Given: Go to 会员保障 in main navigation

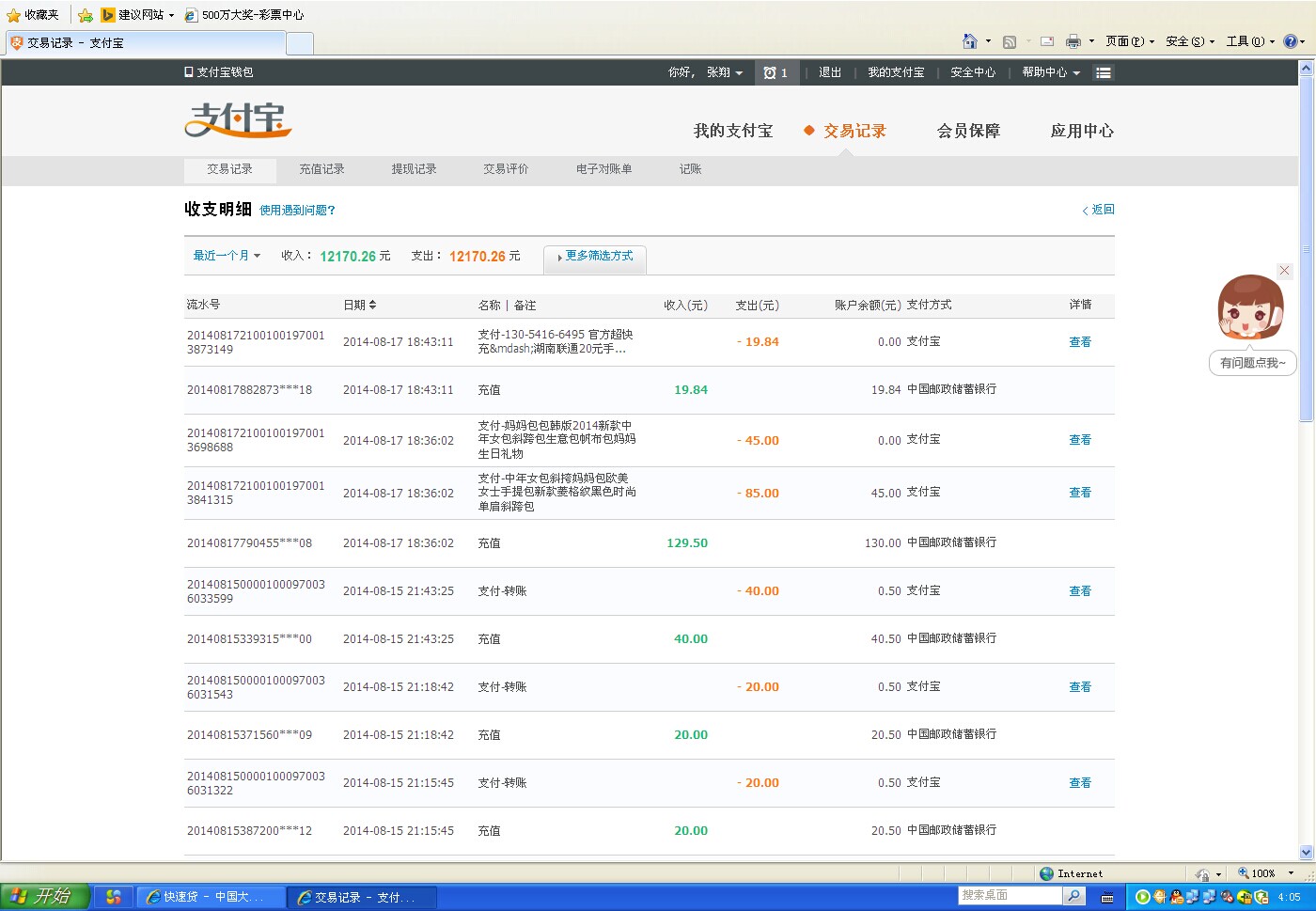Looking at the screenshot, I should [x=968, y=131].
